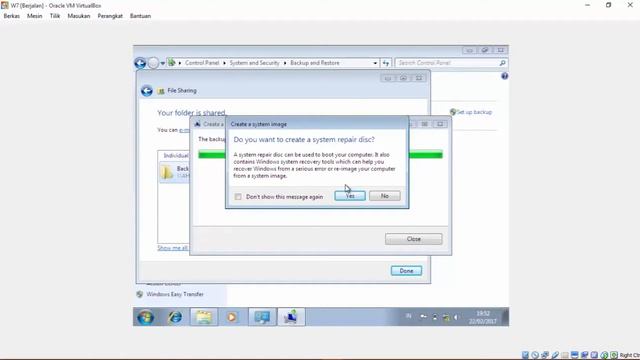Screen dimensions: 640x360
Task: Open the Mesin menu
Action: coord(34,16)
